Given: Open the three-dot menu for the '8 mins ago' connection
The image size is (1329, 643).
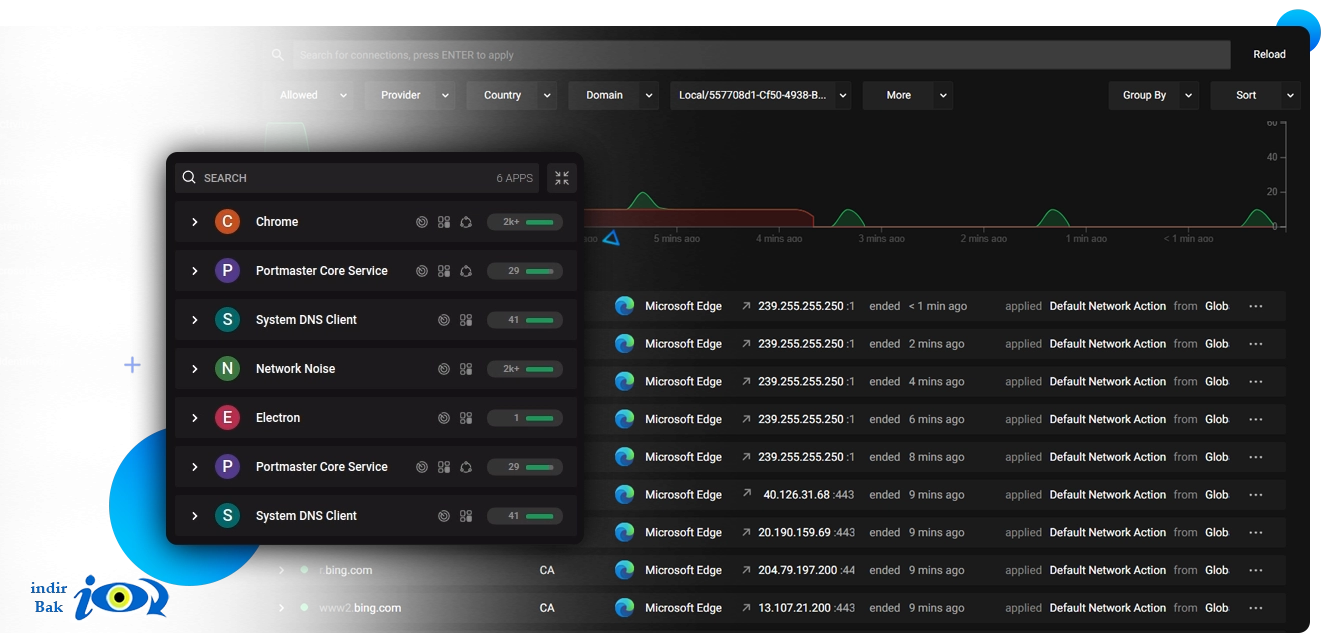Looking at the screenshot, I should tap(1256, 457).
